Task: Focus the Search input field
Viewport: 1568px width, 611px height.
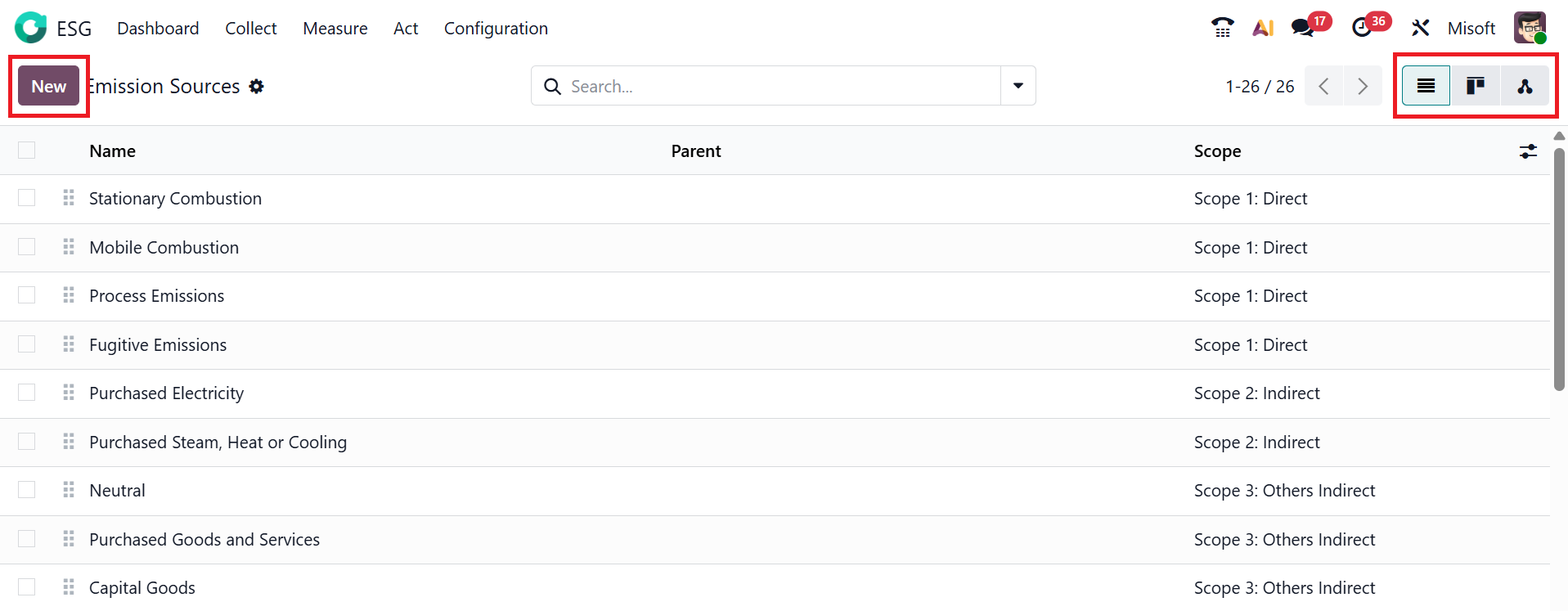Action: pos(777,86)
